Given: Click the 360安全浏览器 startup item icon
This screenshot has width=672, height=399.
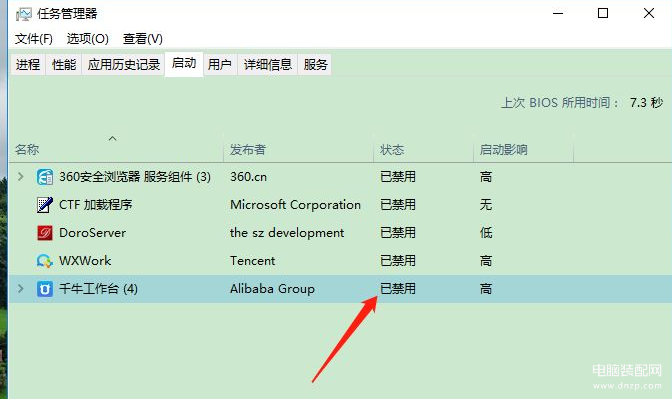Looking at the screenshot, I should 45,177.
